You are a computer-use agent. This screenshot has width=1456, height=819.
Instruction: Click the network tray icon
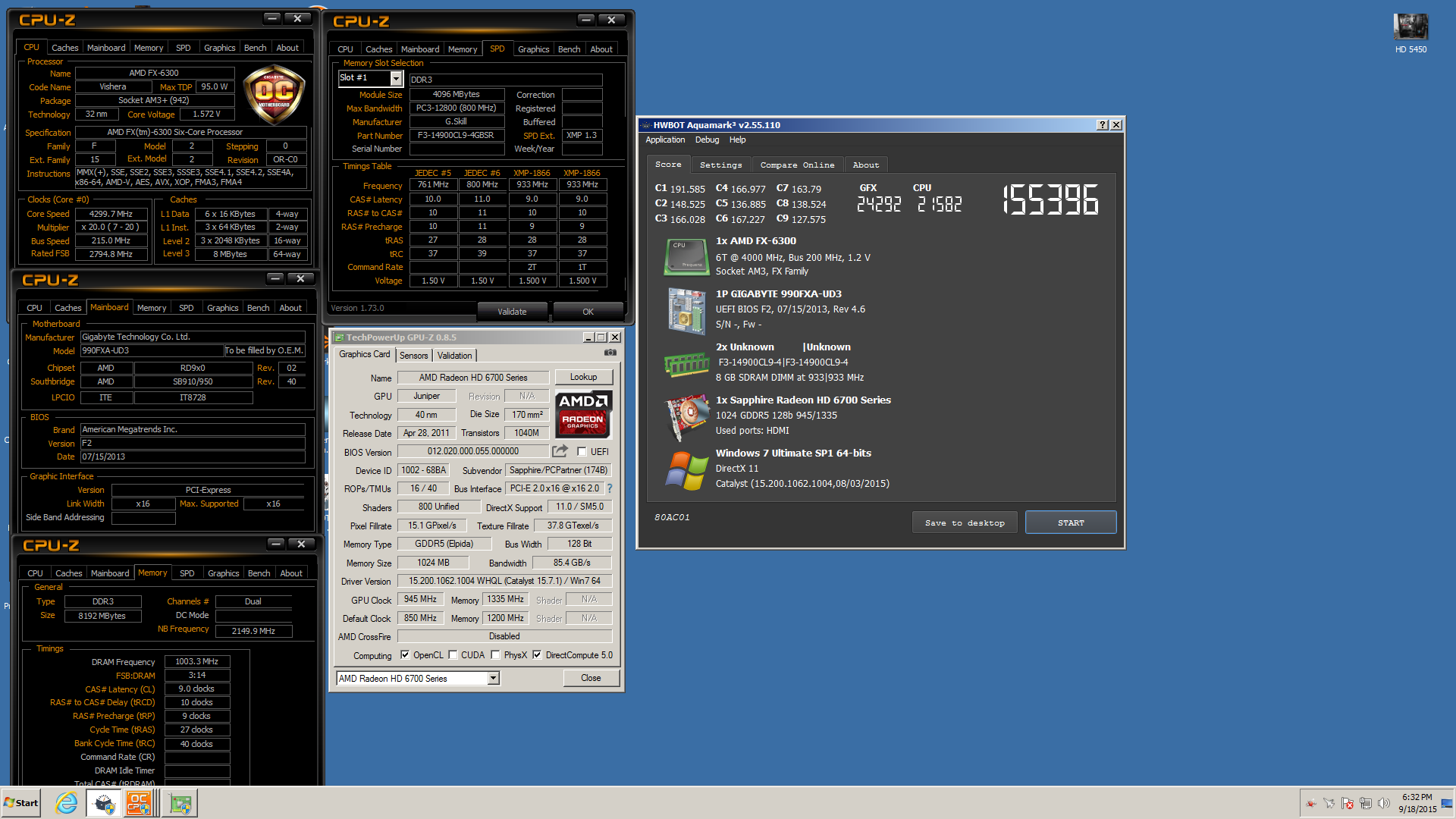(x=1366, y=803)
